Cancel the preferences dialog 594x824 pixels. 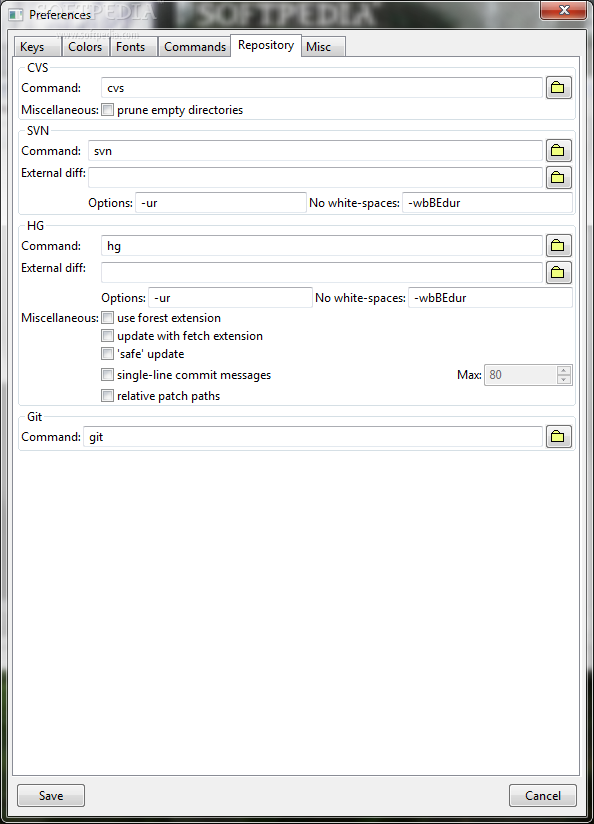click(x=542, y=796)
